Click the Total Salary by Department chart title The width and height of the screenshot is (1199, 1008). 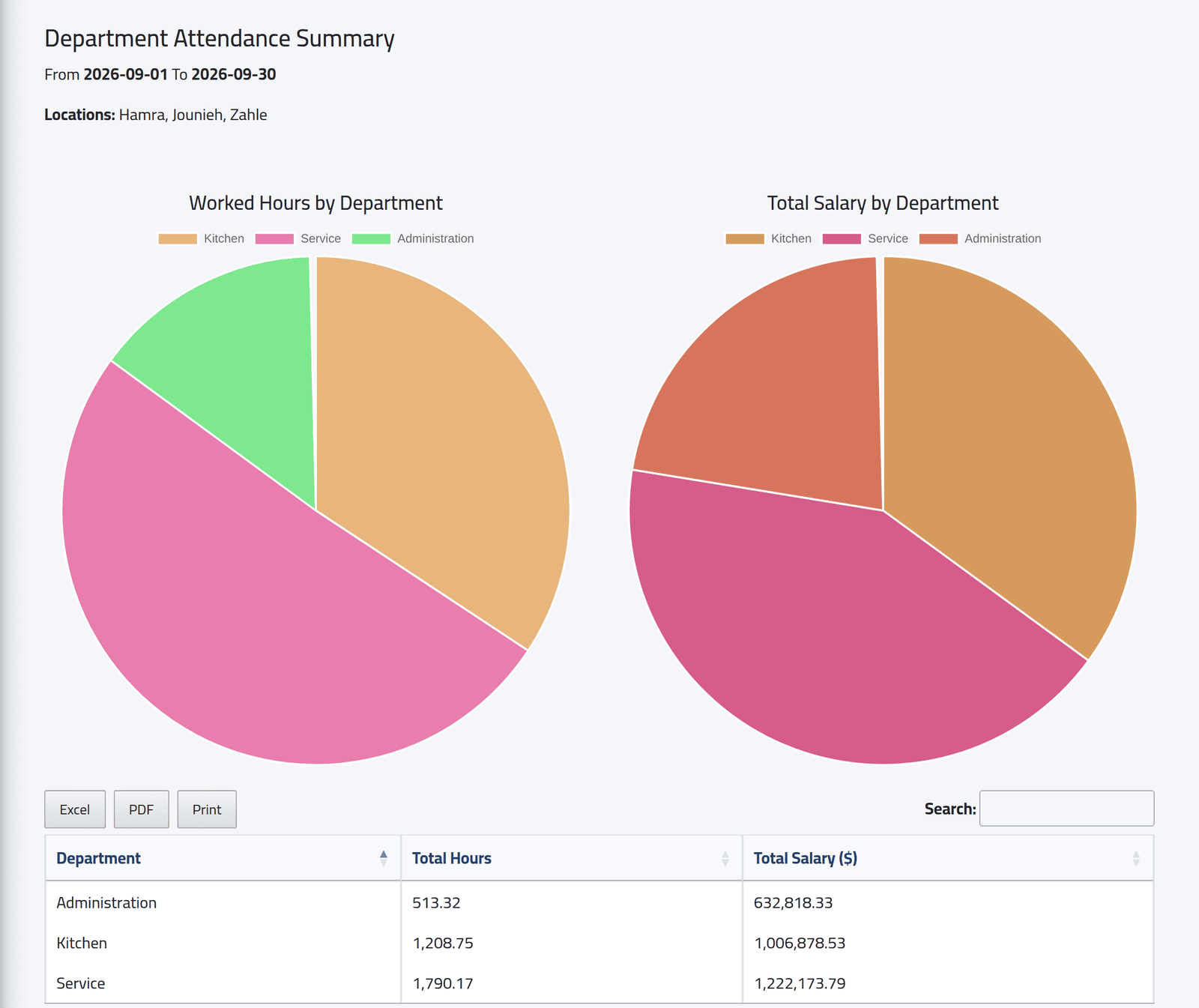click(883, 203)
